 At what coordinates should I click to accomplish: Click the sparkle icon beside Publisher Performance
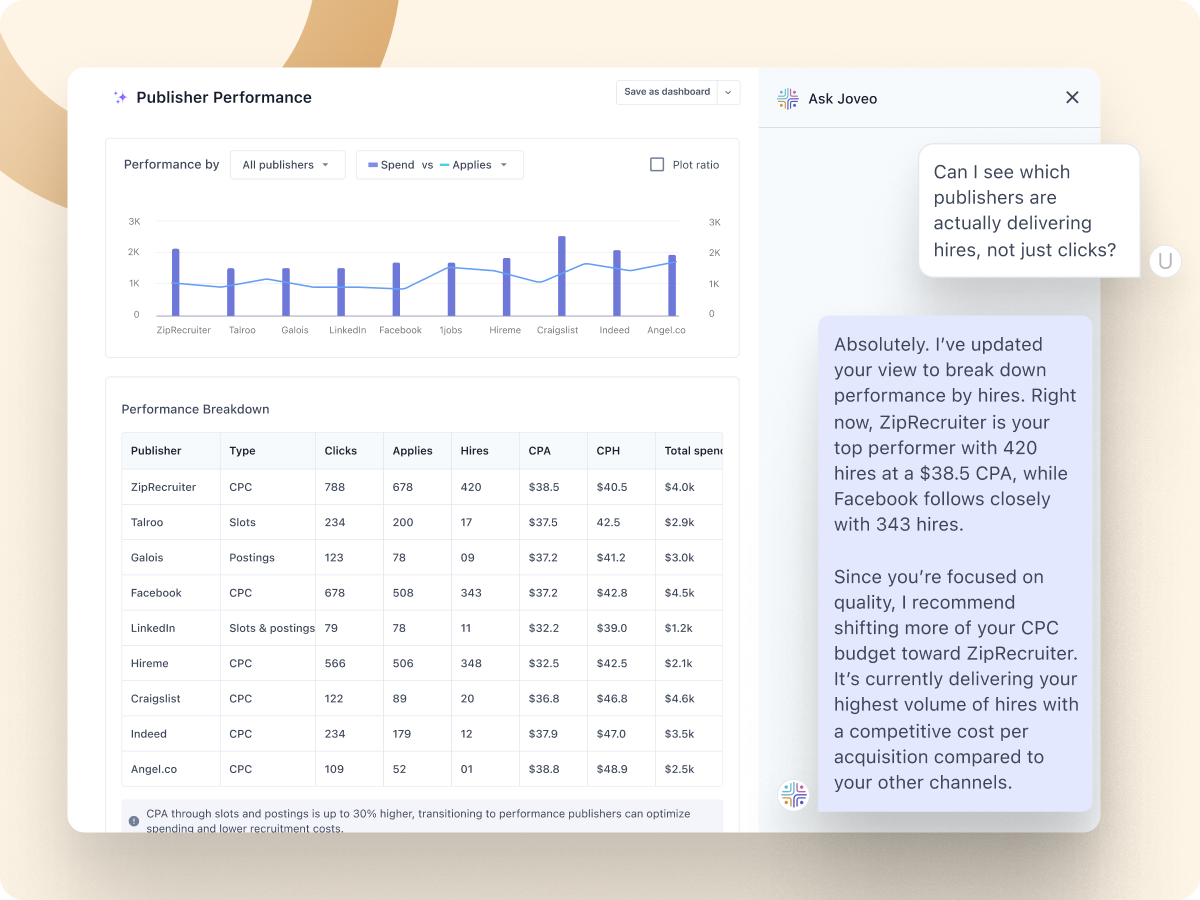(120, 98)
